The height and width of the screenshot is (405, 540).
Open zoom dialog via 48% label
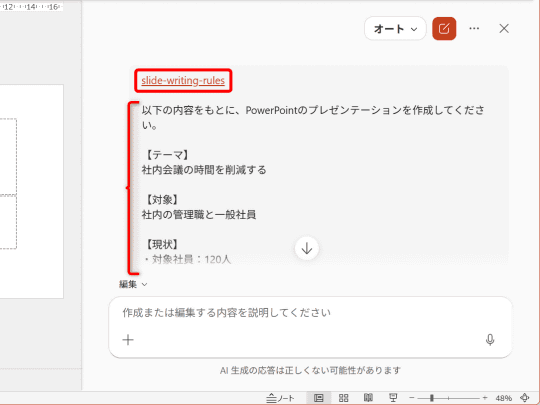pos(504,398)
